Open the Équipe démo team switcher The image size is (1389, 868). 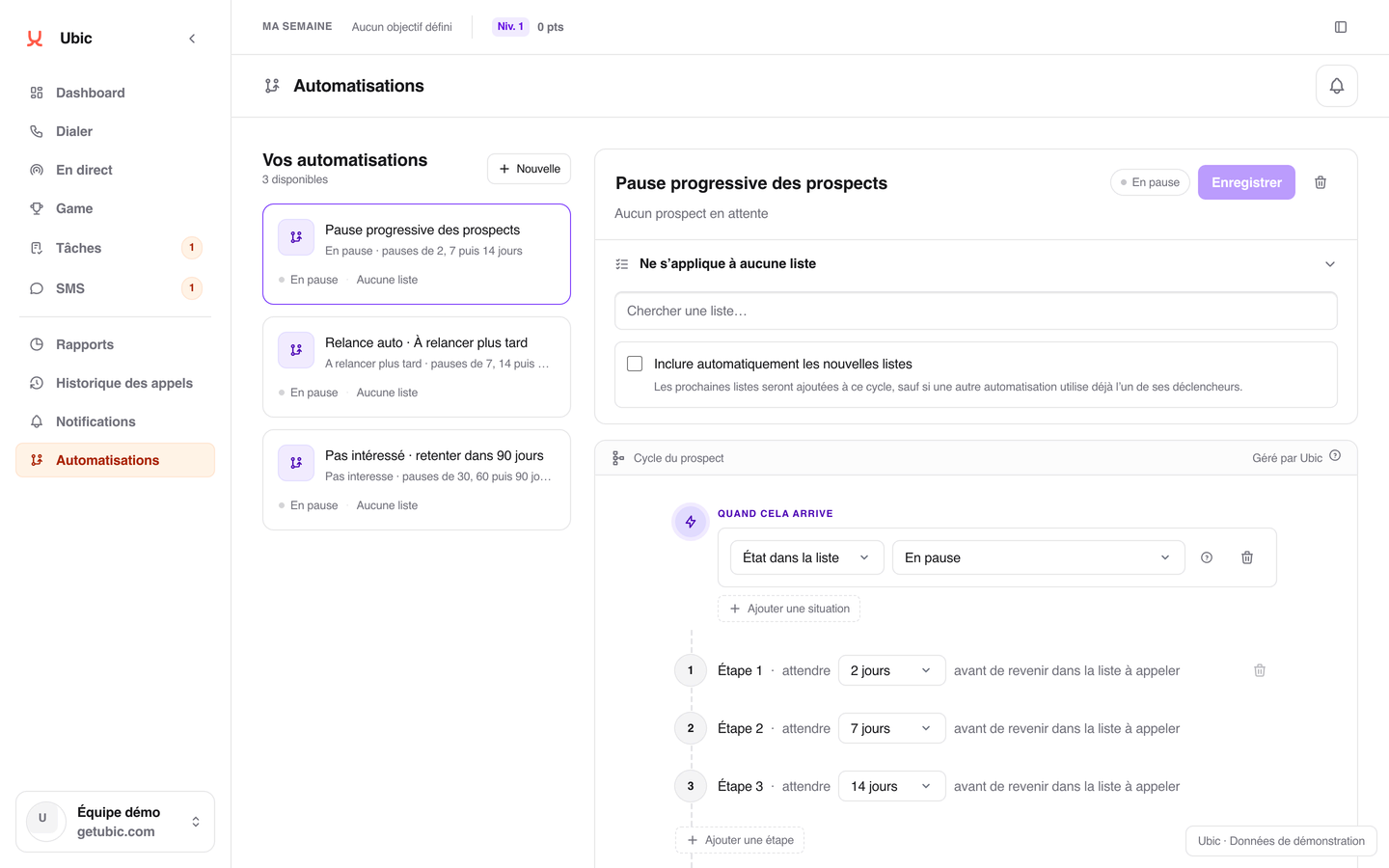(x=115, y=822)
